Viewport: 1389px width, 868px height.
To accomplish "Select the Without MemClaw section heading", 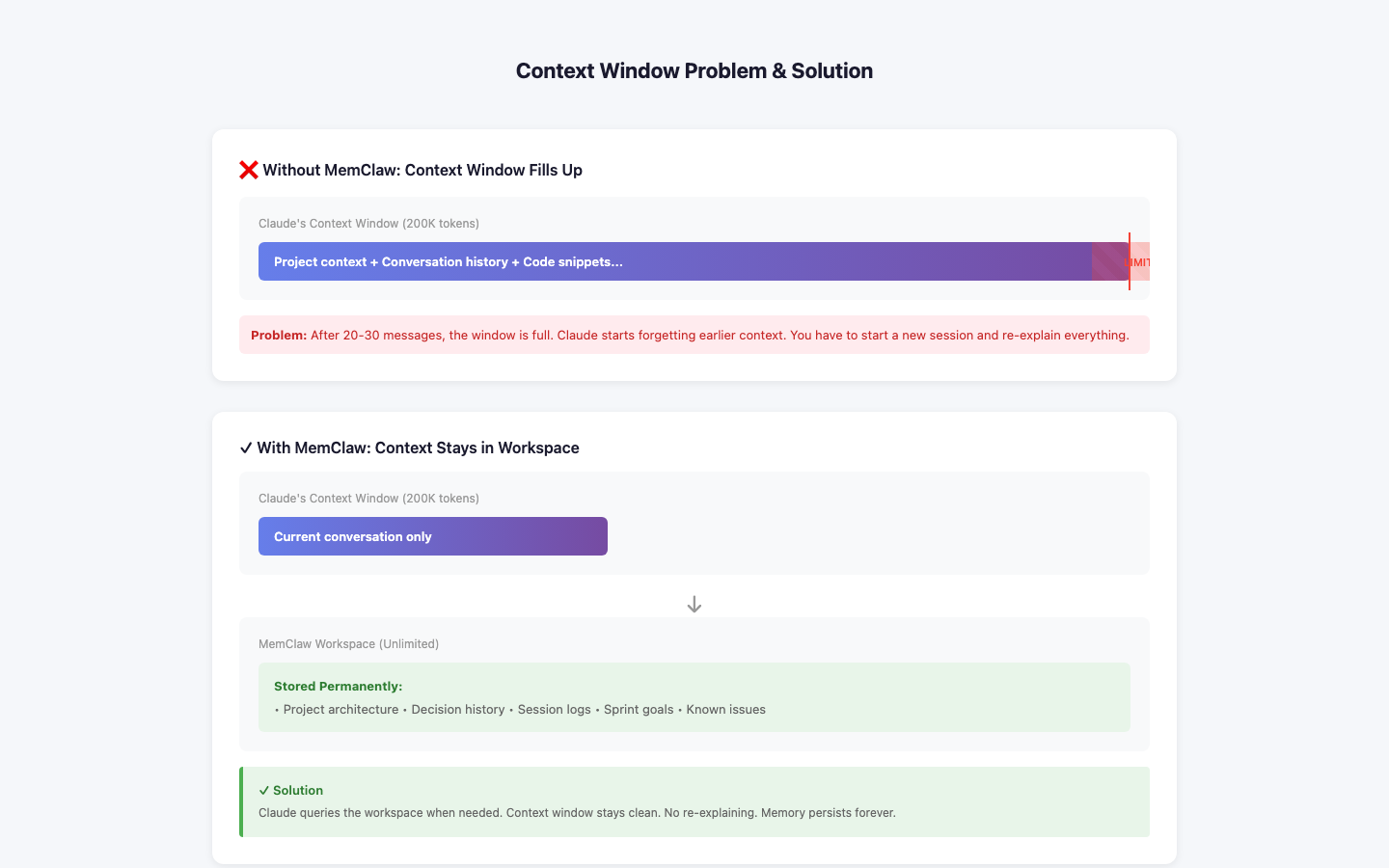I will tap(422, 171).
